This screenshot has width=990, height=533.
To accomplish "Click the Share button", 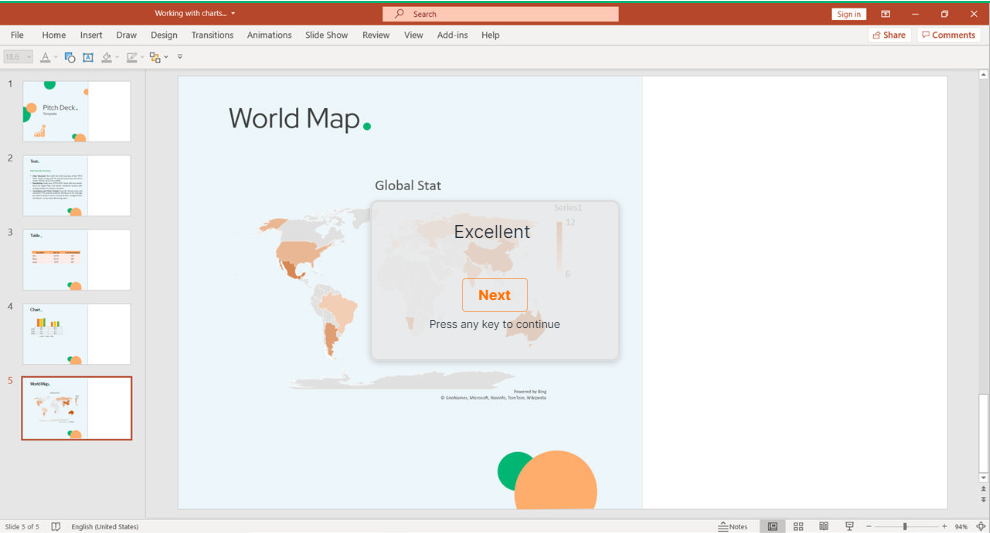I will [888, 35].
